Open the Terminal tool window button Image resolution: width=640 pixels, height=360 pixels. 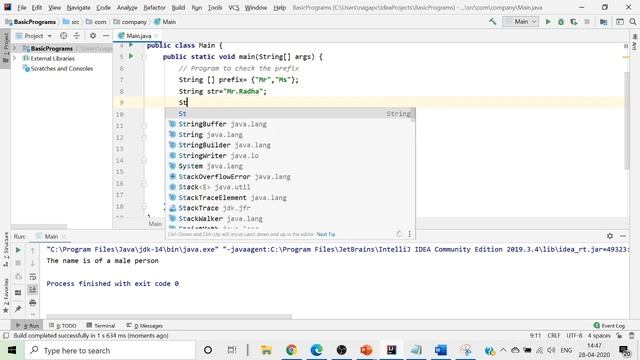coord(100,326)
